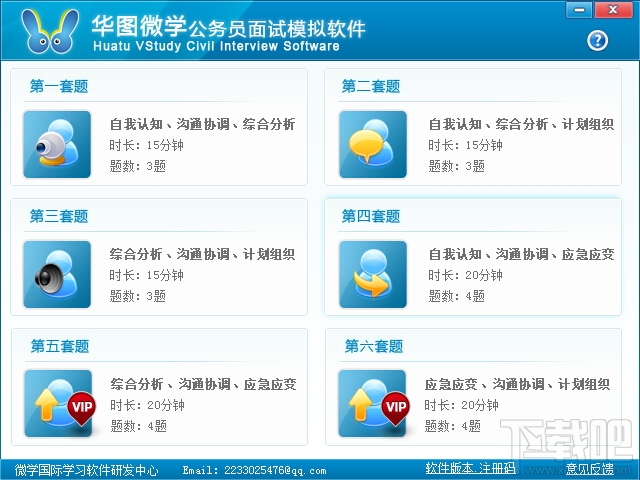
Task: Click 综合分析、沟通协调、计划组织 topic line
Action: coord(202,254)
